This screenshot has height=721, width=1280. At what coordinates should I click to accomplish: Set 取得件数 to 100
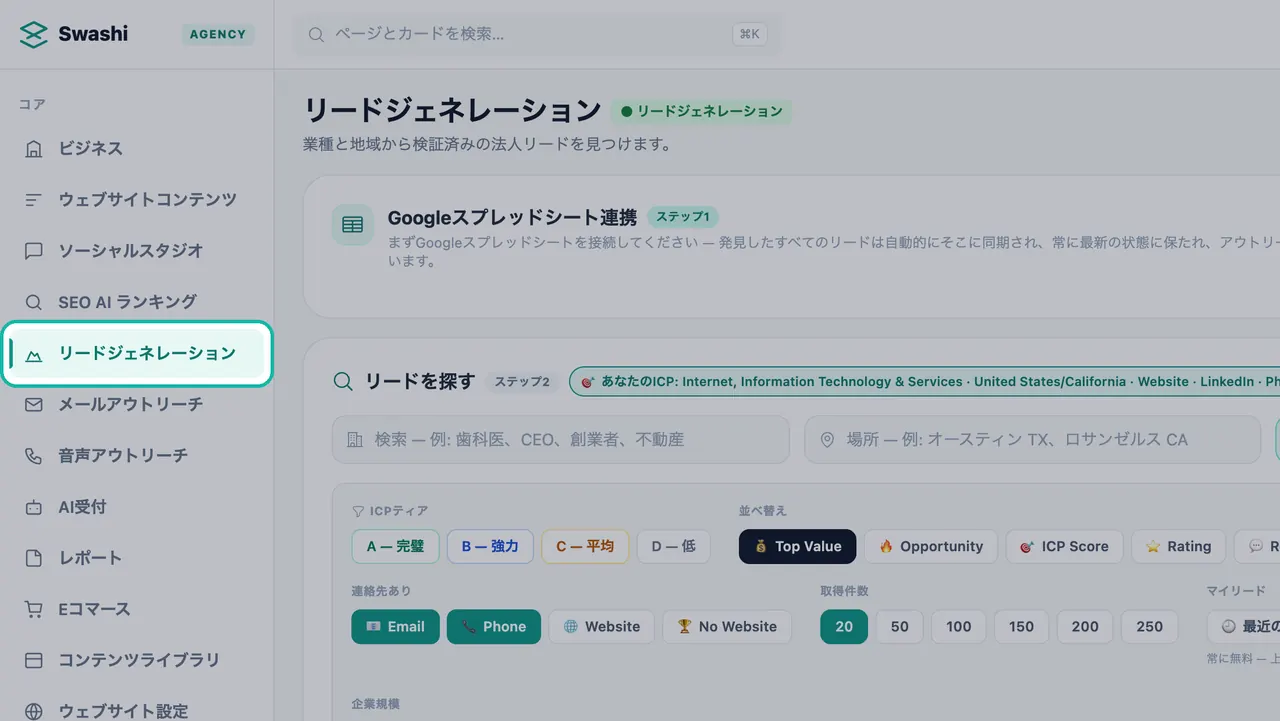click(x=959, y=627)
